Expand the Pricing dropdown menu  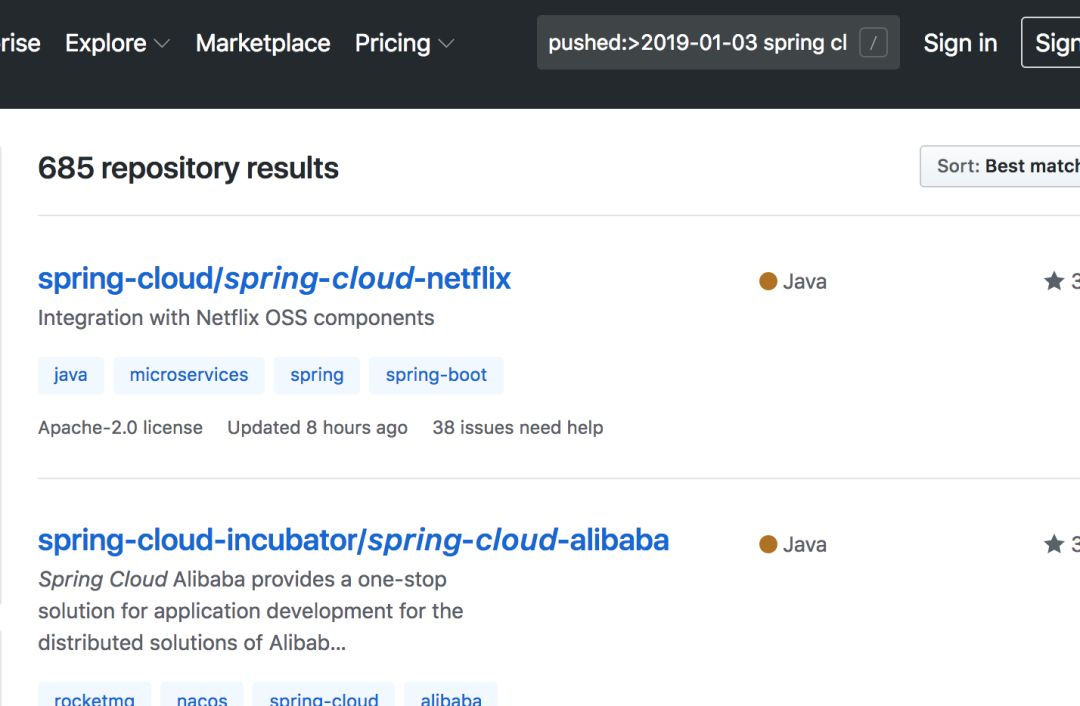404,43
